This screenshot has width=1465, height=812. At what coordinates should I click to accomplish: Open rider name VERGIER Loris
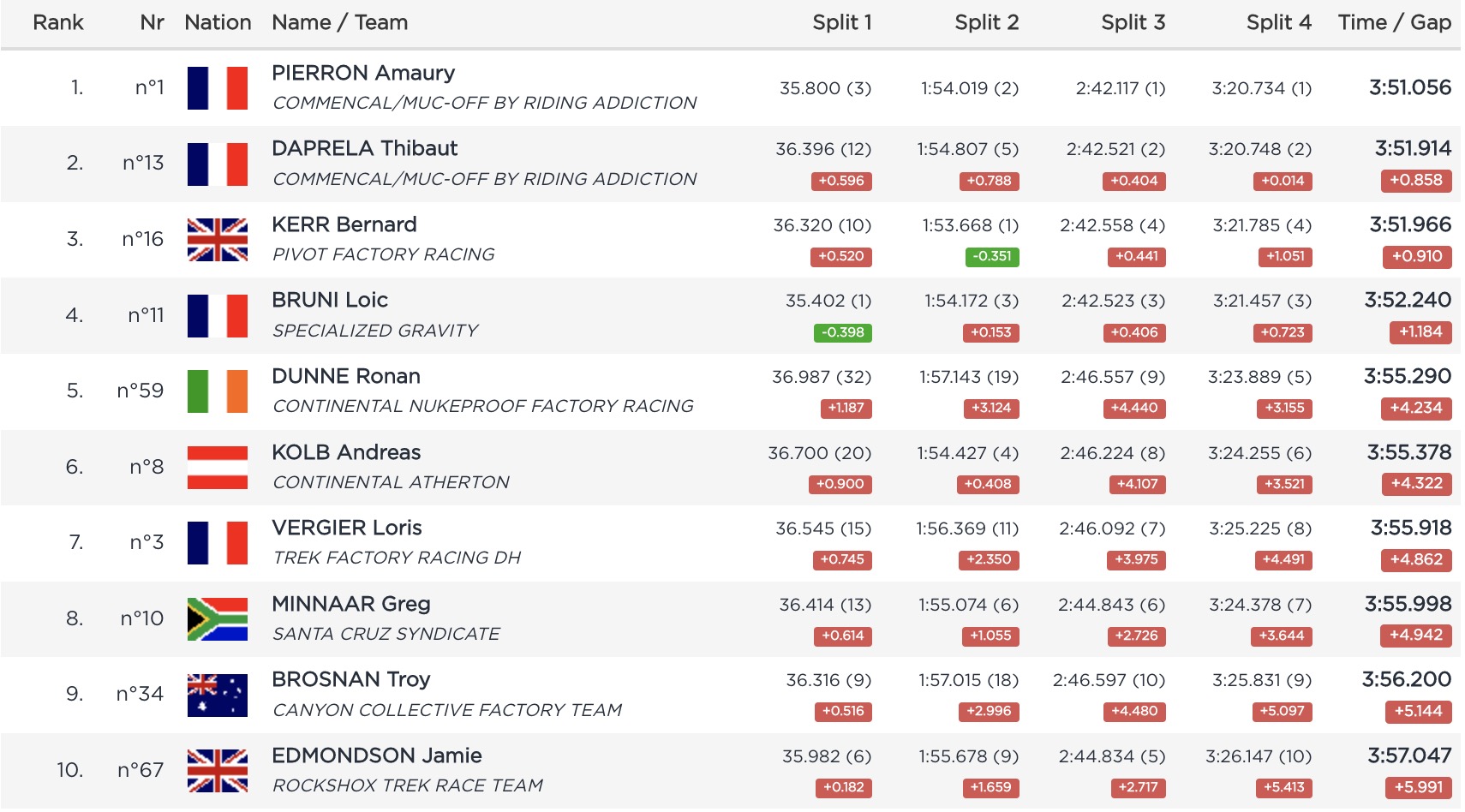[x=346, y=528]
